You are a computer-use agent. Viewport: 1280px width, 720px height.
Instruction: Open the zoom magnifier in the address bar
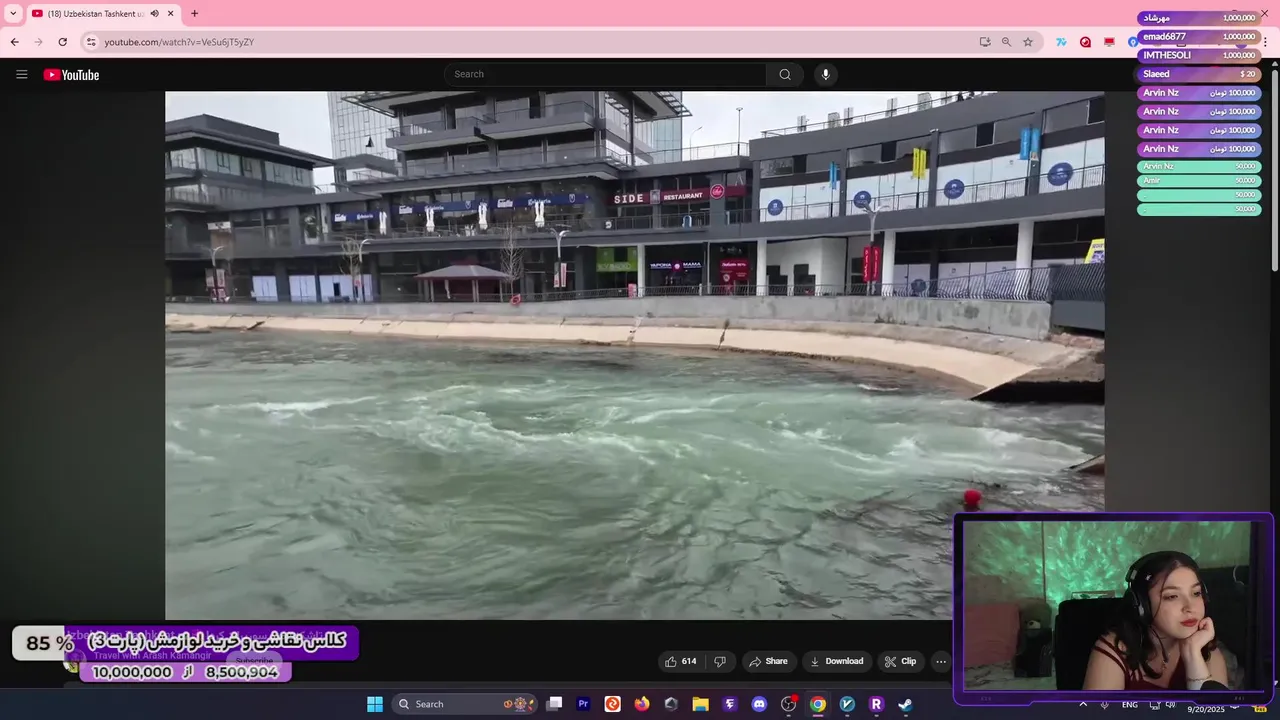point(1006,42)
